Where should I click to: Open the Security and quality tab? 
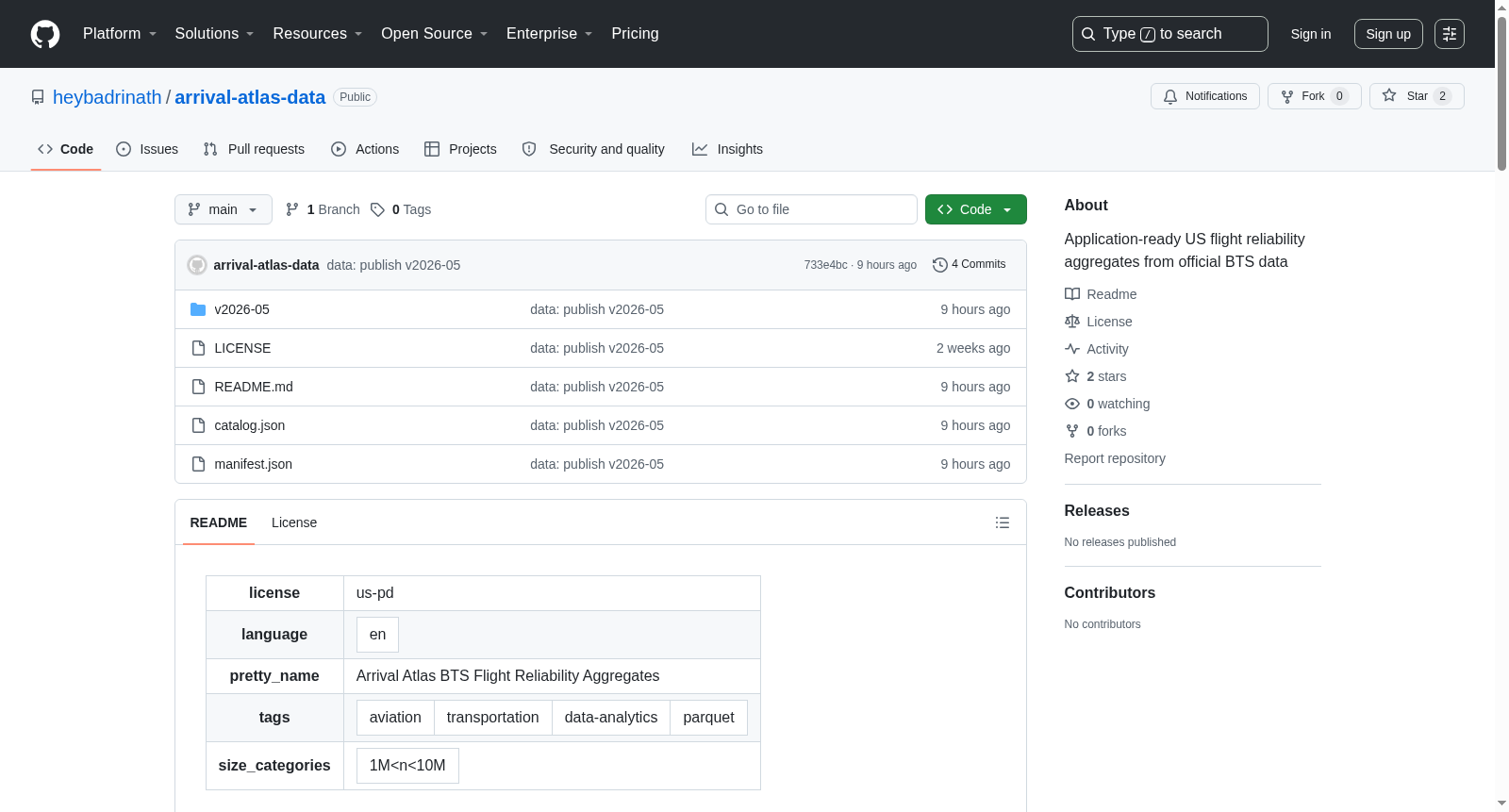click(593, 149)
